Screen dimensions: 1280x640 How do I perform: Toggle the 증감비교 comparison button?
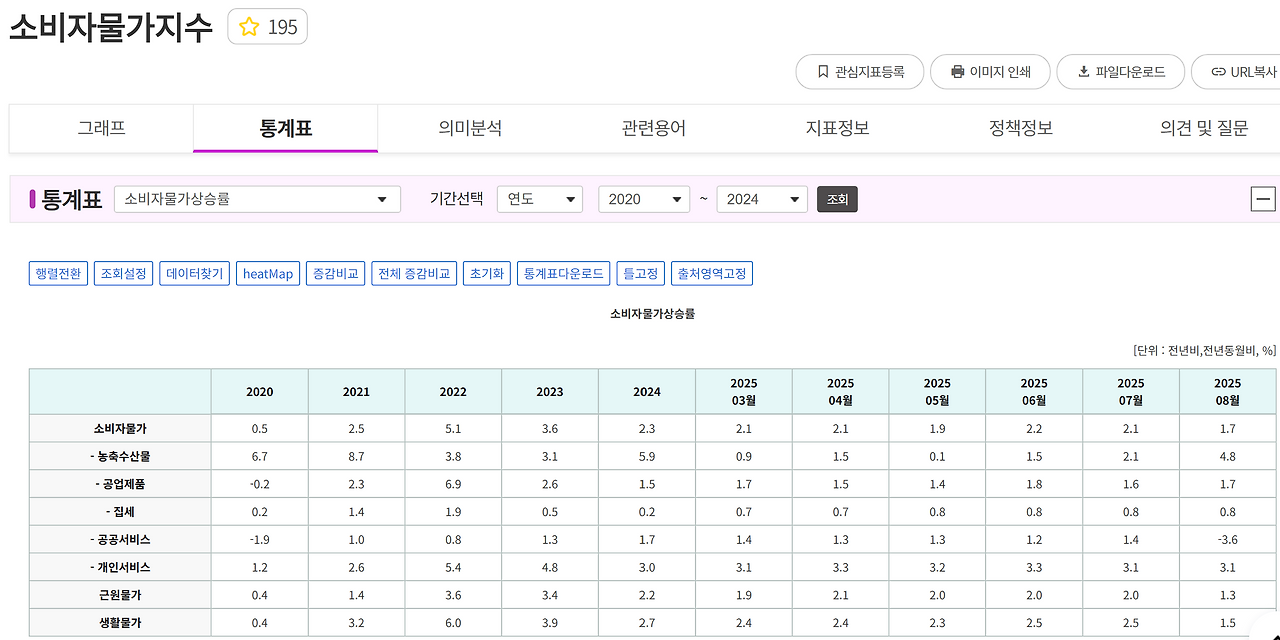pos(335,273)
